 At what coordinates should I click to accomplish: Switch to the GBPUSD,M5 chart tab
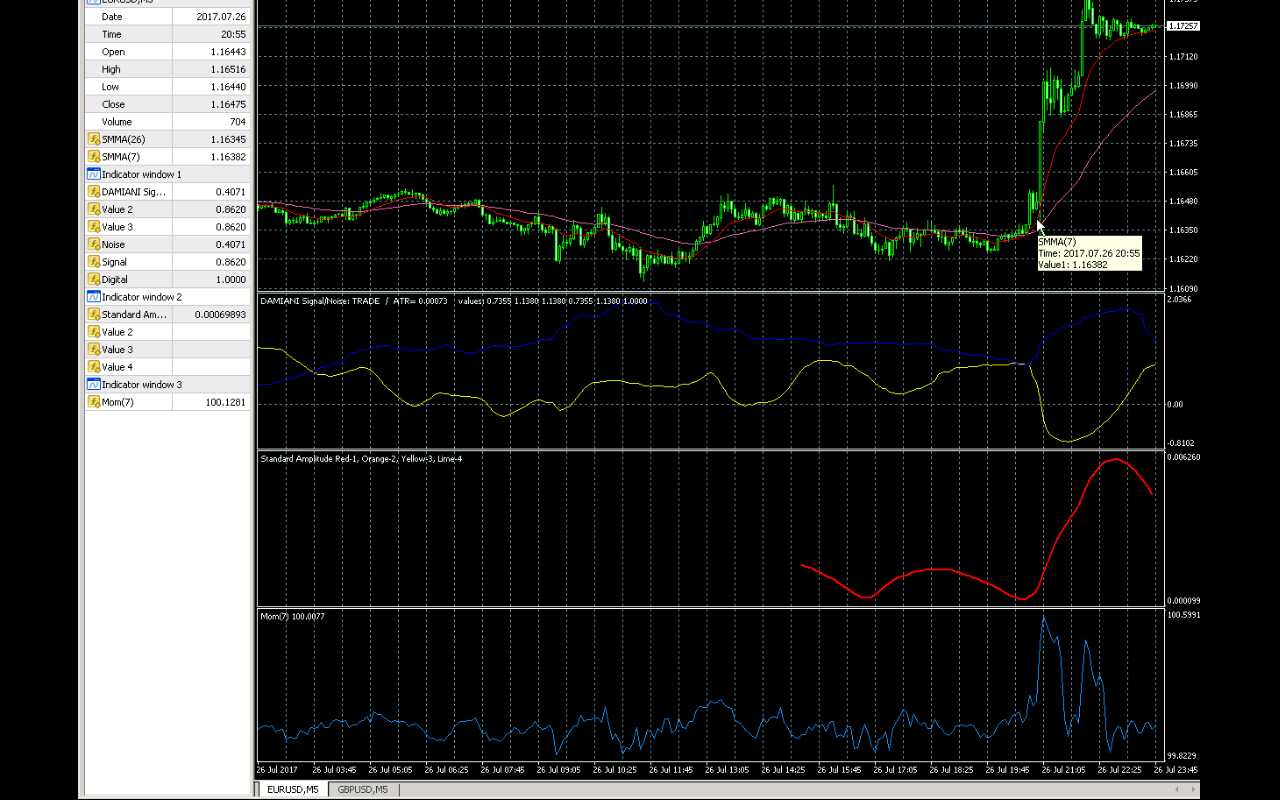point(362,790)
